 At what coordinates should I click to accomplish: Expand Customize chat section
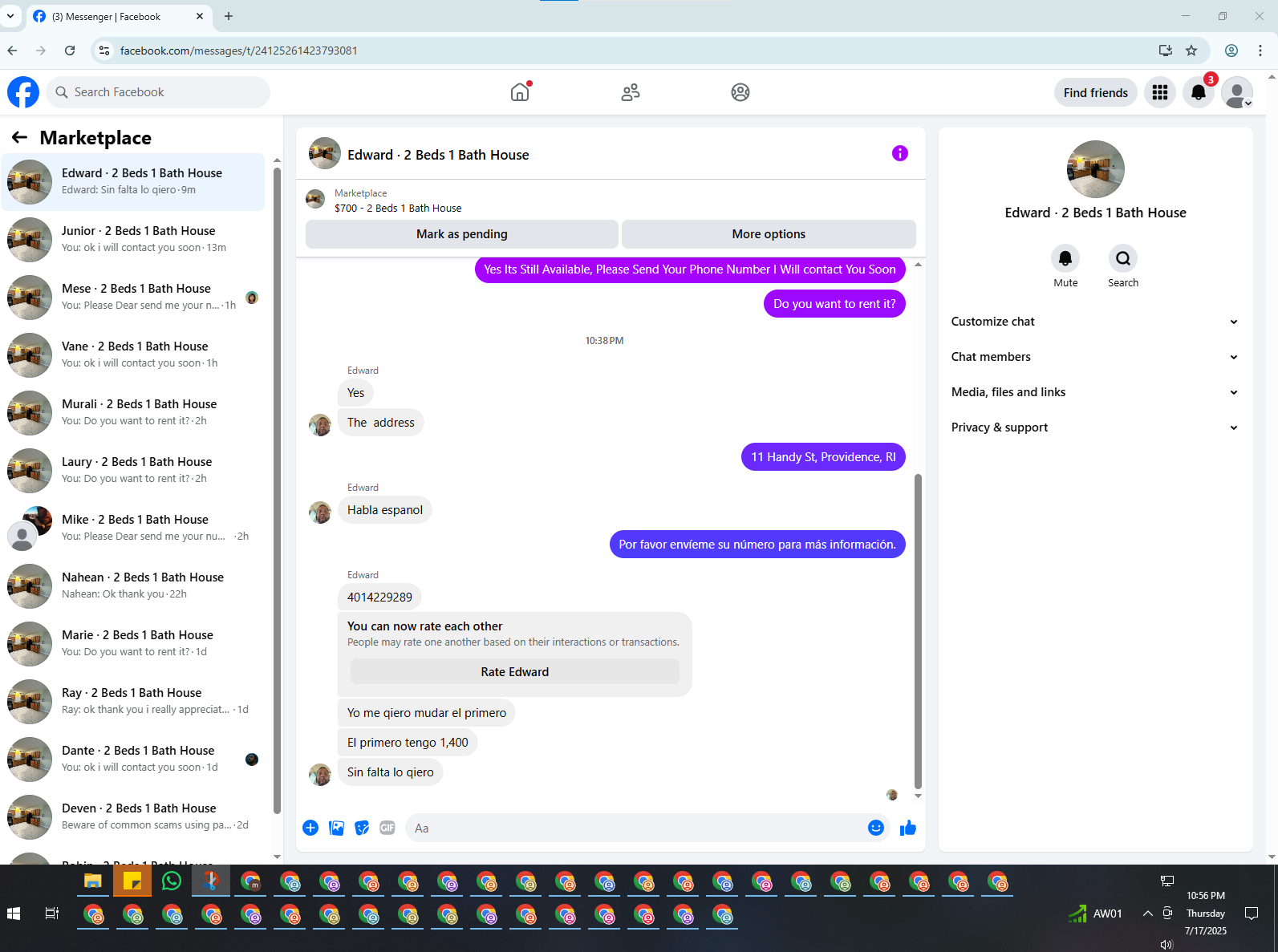pyautogui.click(x=1095, y=322)
